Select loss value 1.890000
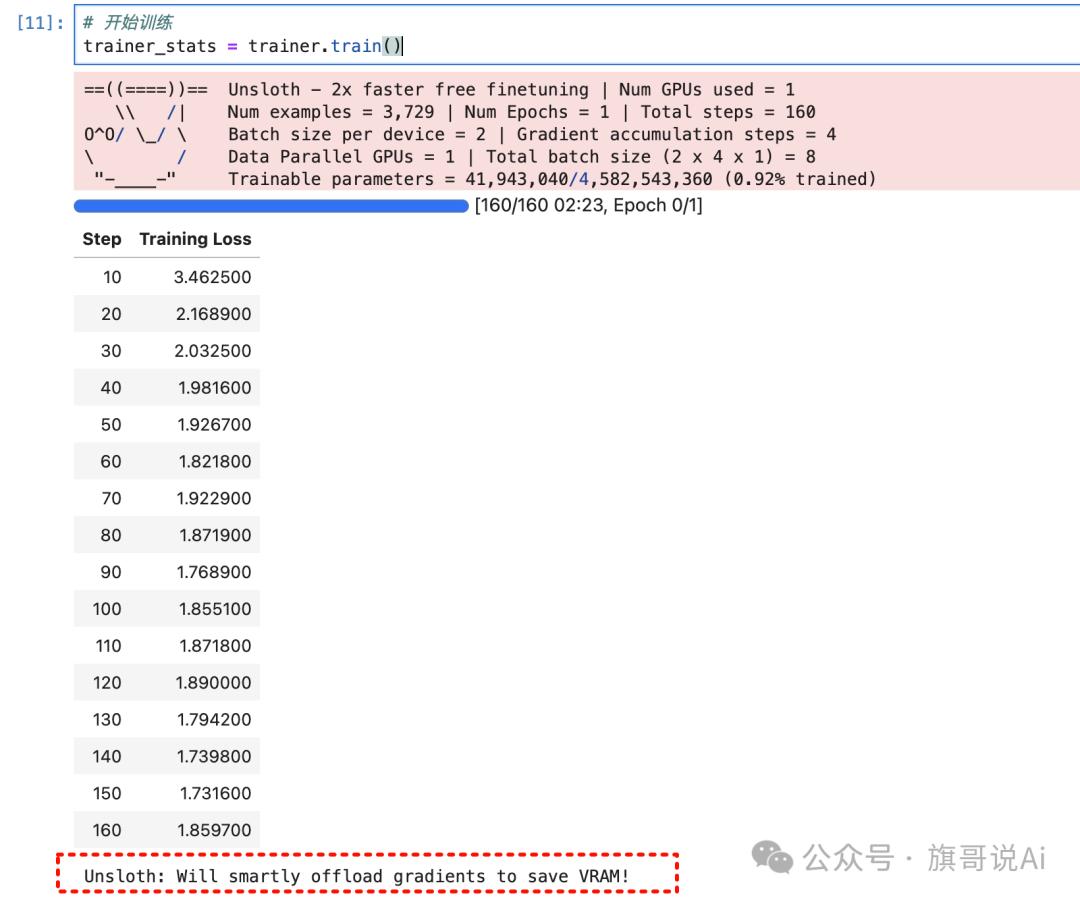 point(214,682)
